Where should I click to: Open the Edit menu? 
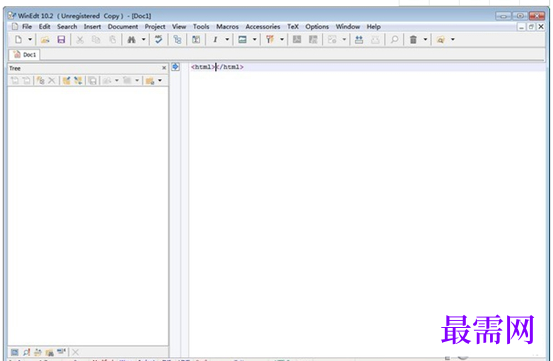44,26
